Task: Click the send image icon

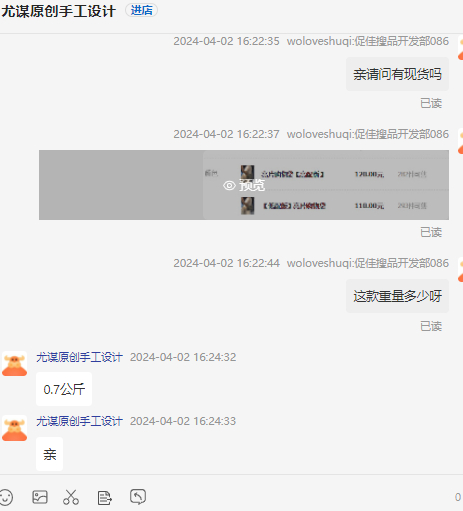Action: 40,497
